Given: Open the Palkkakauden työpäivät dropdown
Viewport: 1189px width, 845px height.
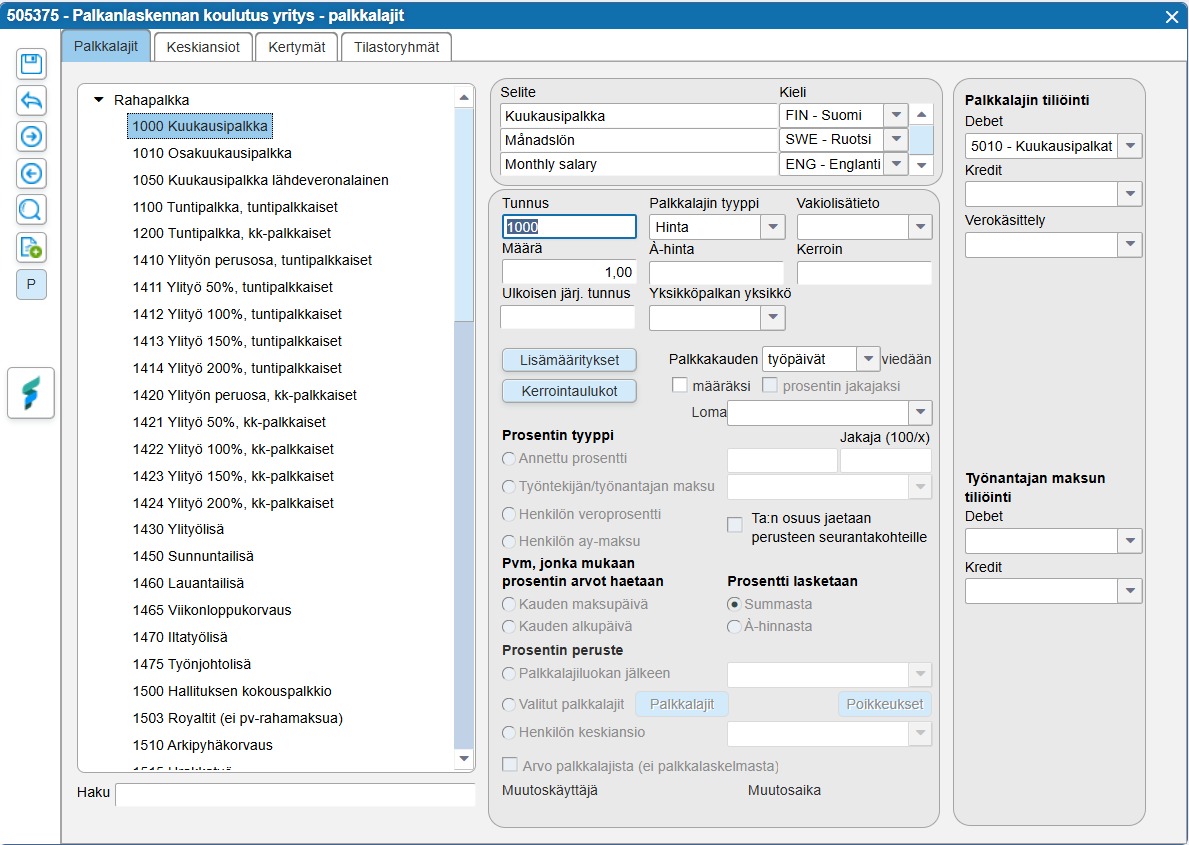Looking at the screenshot, I should [868, 359].
